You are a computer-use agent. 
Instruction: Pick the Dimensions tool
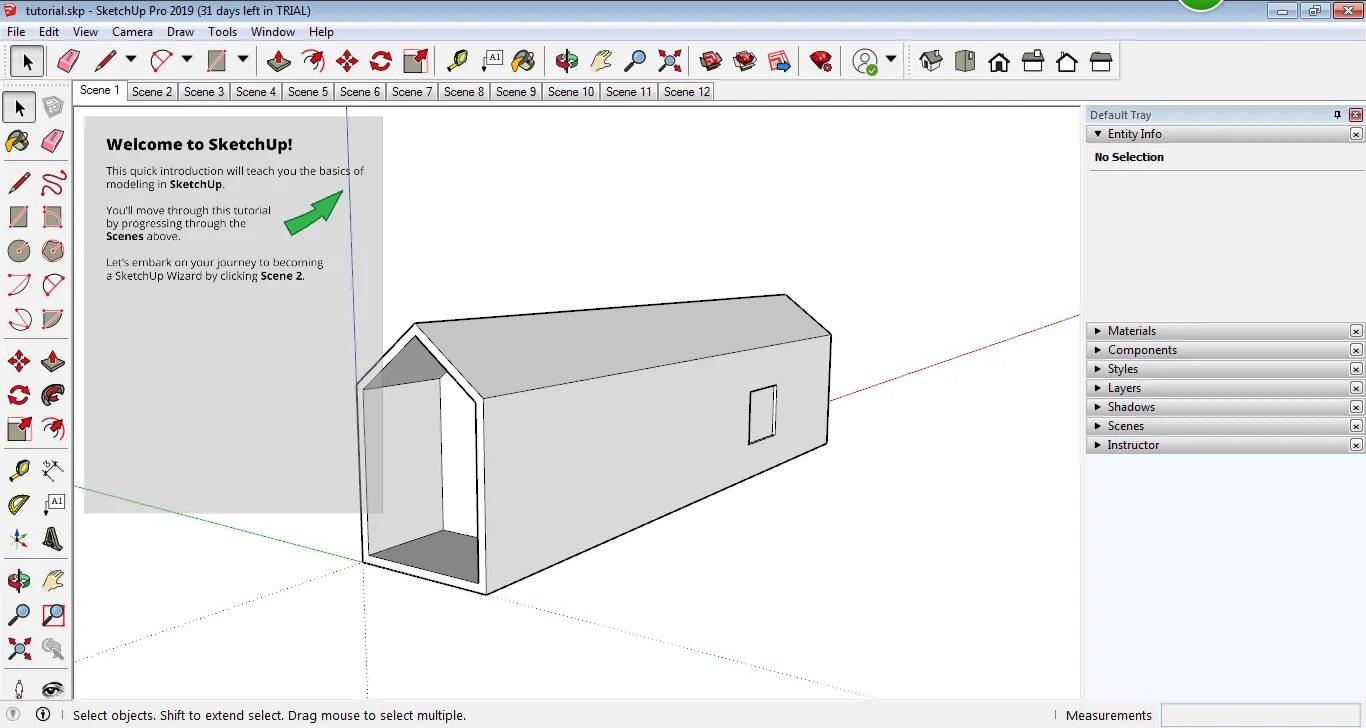(53, 470)
